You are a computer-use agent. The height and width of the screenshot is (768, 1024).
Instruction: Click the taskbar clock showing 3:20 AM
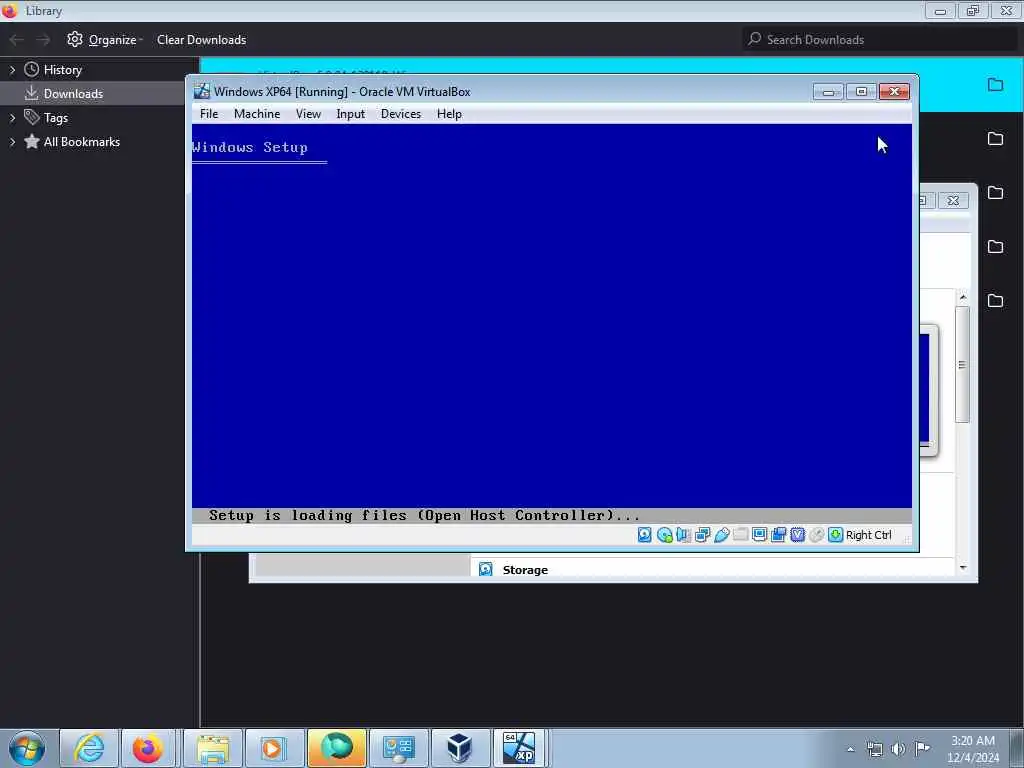(x=972, y=749)
